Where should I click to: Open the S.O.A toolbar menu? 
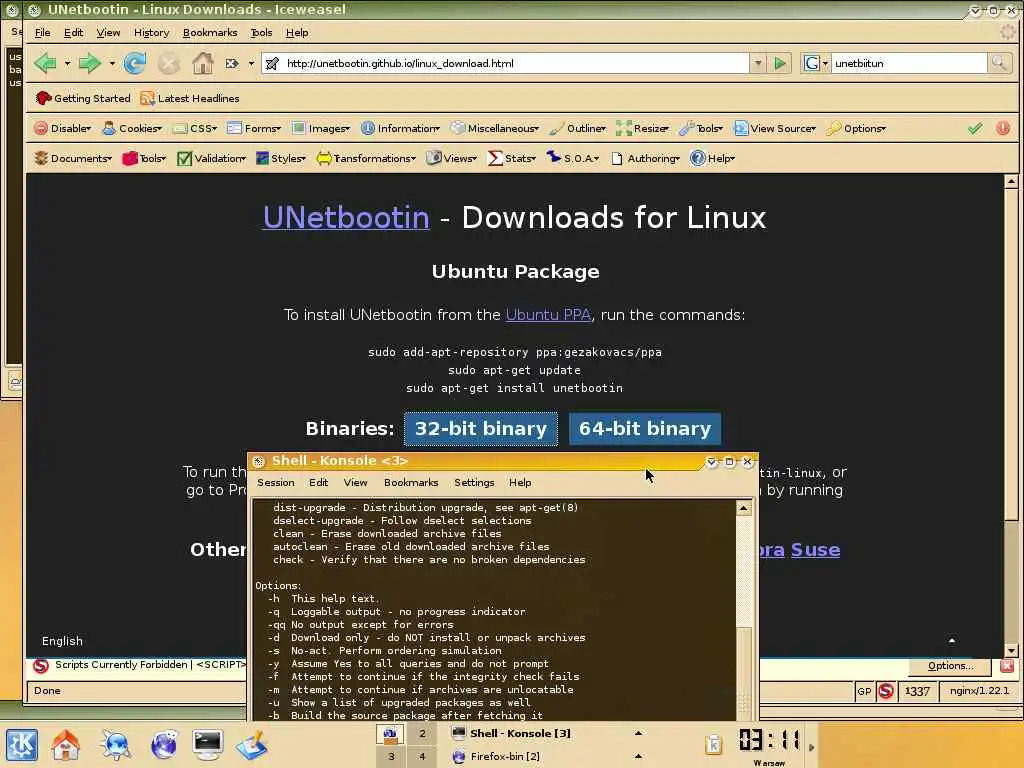[x=573, y=158]
